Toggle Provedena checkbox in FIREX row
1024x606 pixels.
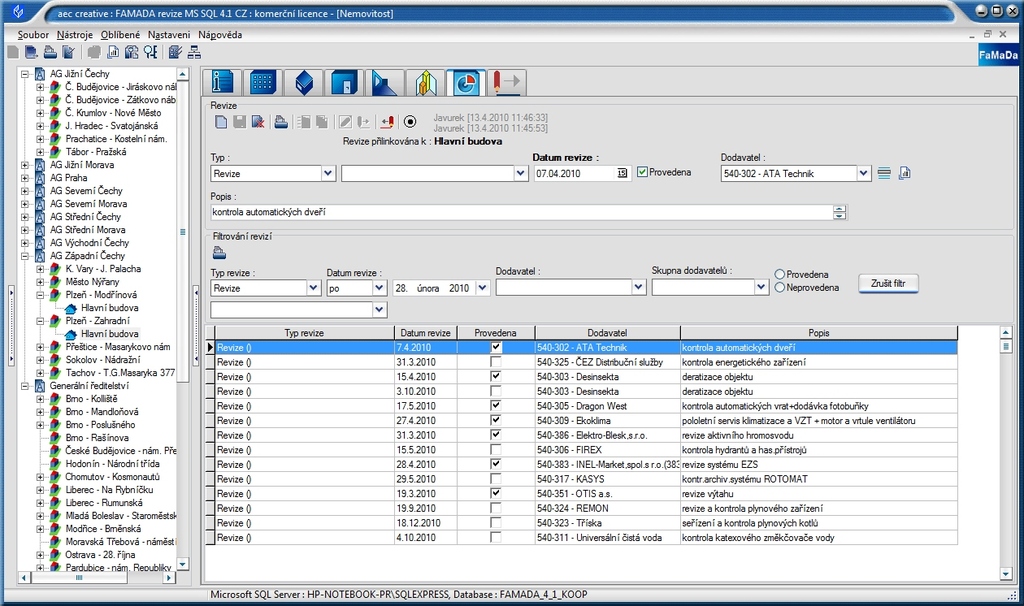pyautogui.click(x=496, y=449)
